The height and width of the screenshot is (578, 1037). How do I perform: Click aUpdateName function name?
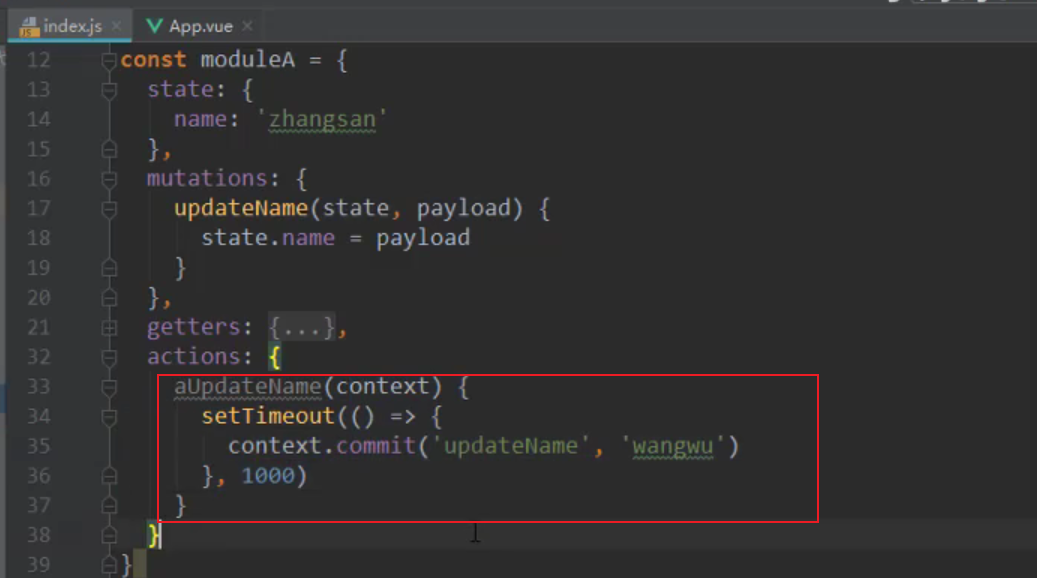[247, 387]
